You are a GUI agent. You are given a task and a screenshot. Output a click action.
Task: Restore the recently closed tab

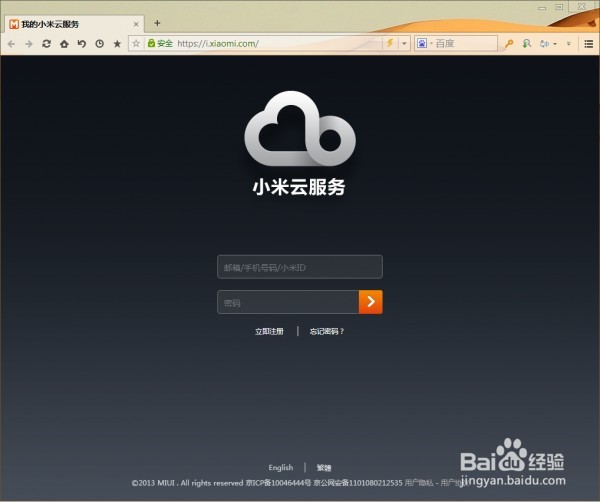82,44
